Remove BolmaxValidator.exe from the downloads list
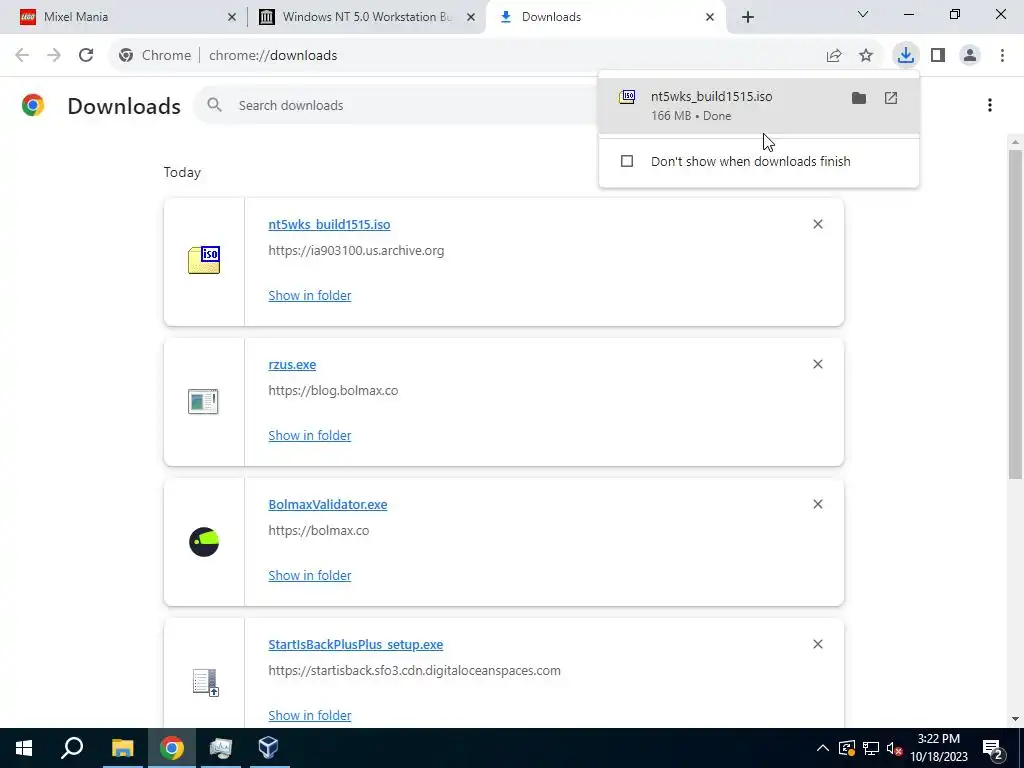 point(818,504)
